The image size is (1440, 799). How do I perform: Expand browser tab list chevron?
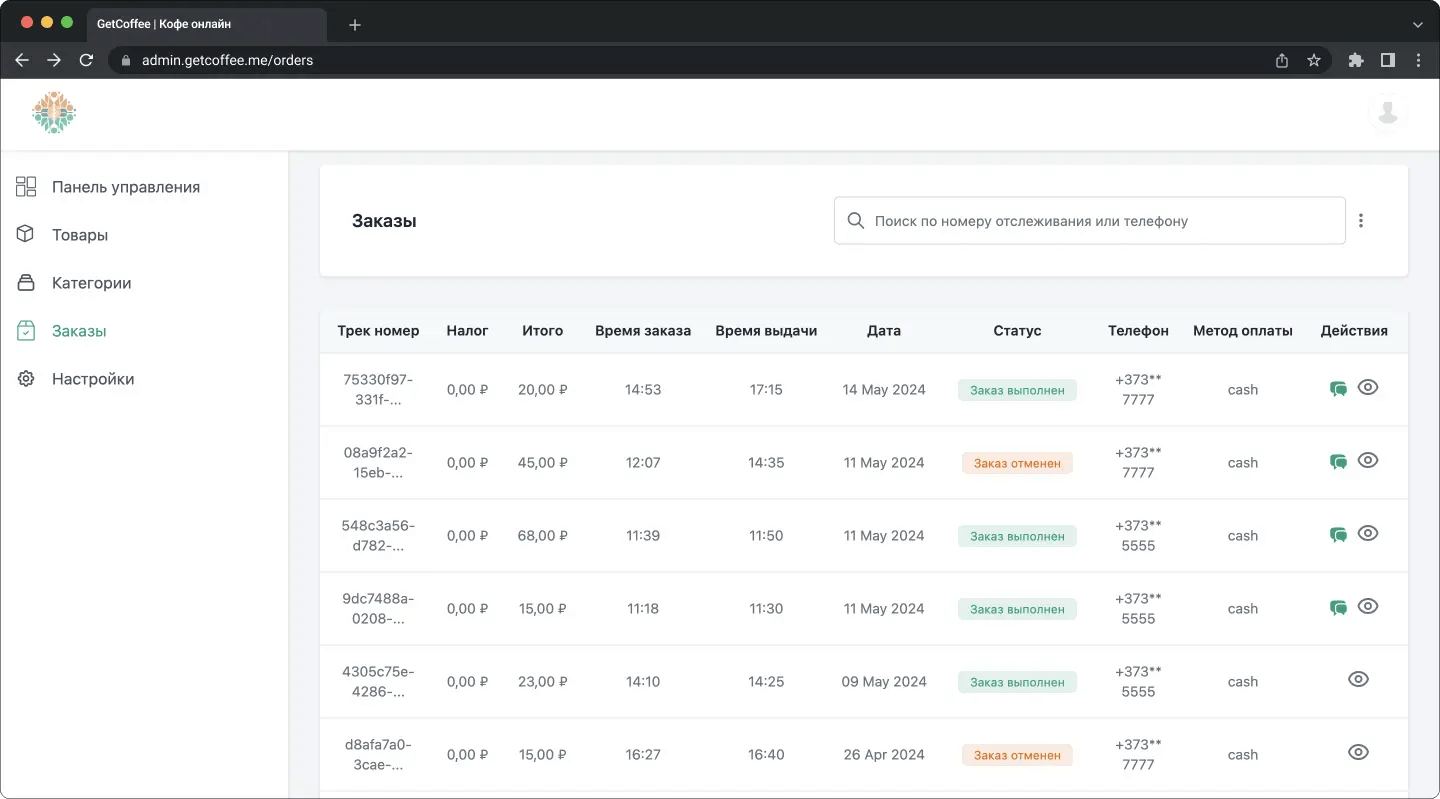point(1417,24)
